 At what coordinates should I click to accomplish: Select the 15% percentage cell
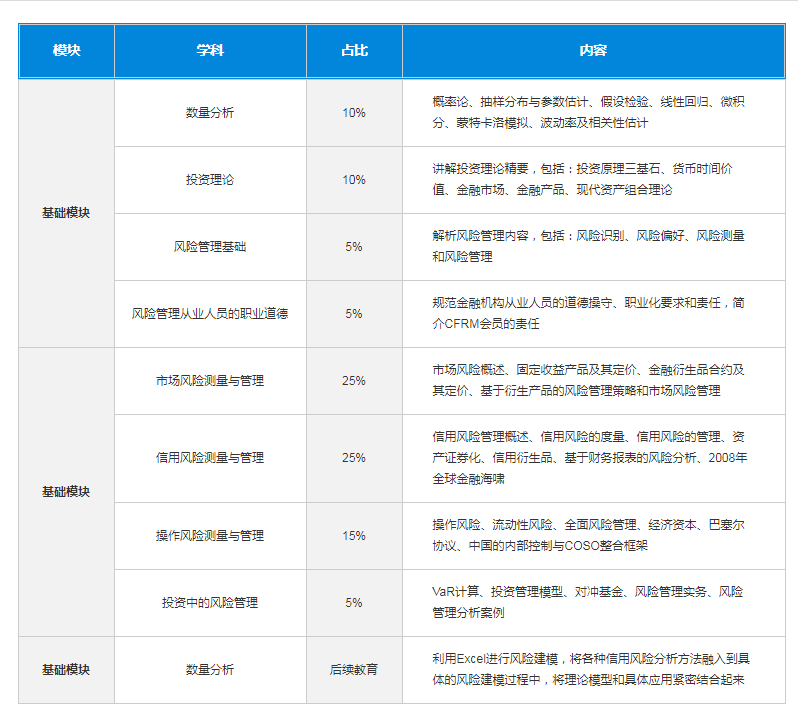pyautogui.click(x=354, y=536)
